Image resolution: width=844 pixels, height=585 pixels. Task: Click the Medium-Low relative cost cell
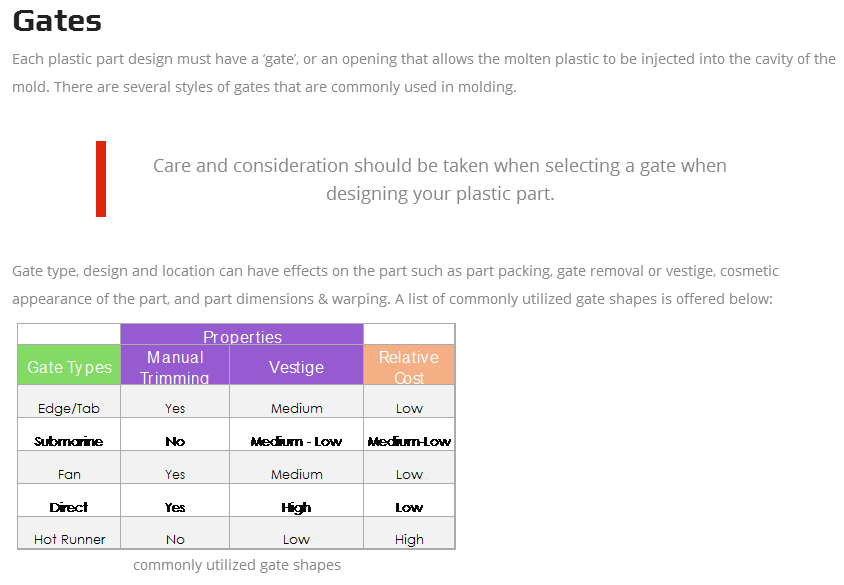tap(409, 434)
